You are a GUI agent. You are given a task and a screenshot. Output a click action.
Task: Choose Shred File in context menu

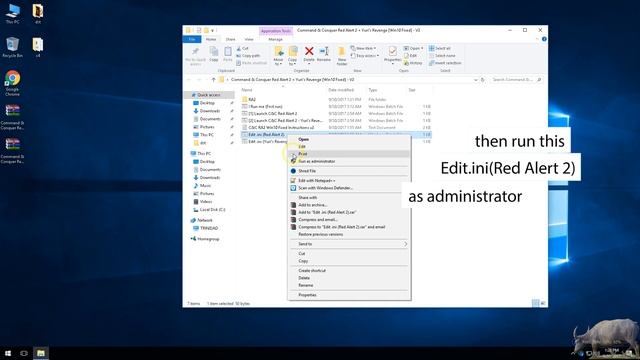[x=349, y=171]
